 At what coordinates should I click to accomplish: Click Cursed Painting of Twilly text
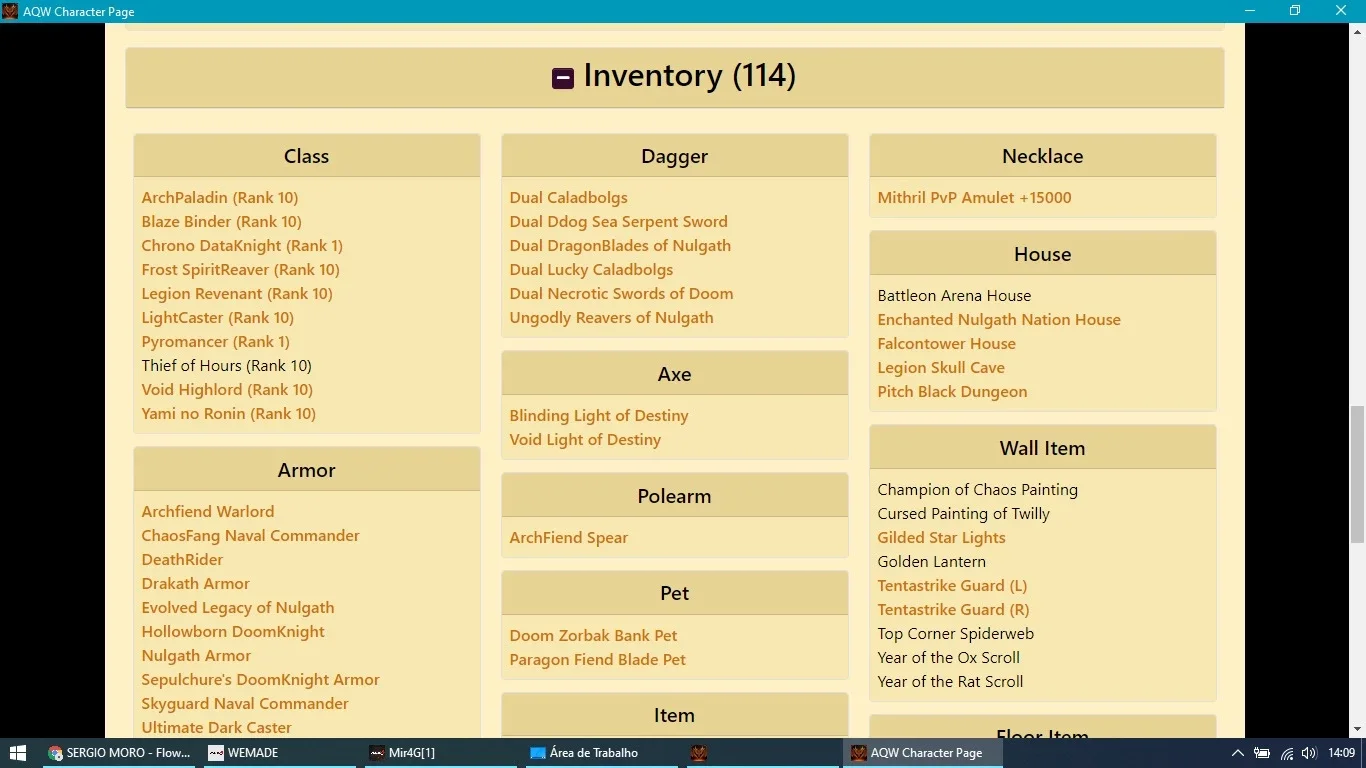[963, 514]
